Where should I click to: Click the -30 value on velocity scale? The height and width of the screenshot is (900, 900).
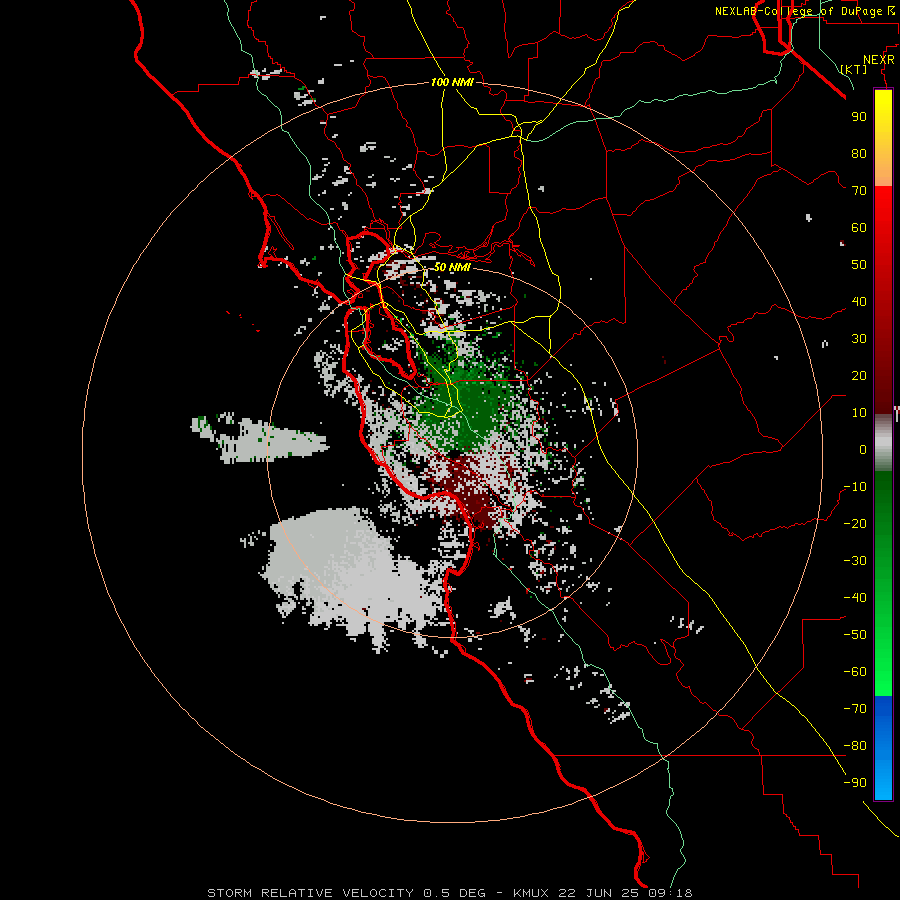point(855,561)
